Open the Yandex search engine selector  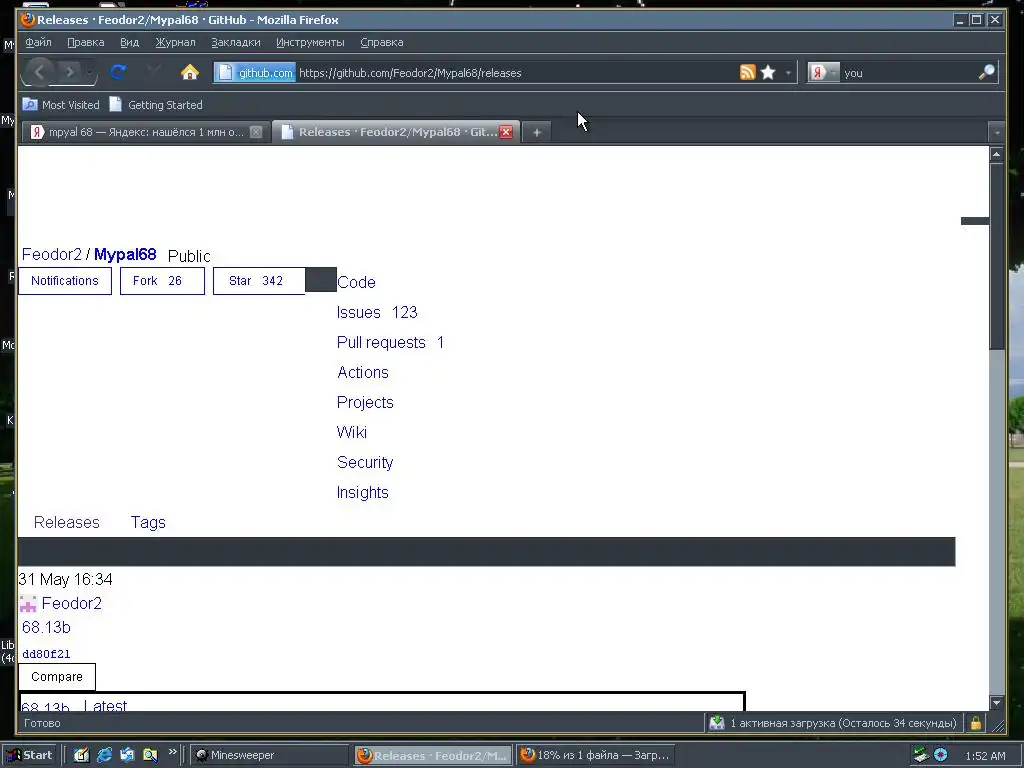point(824,72)
